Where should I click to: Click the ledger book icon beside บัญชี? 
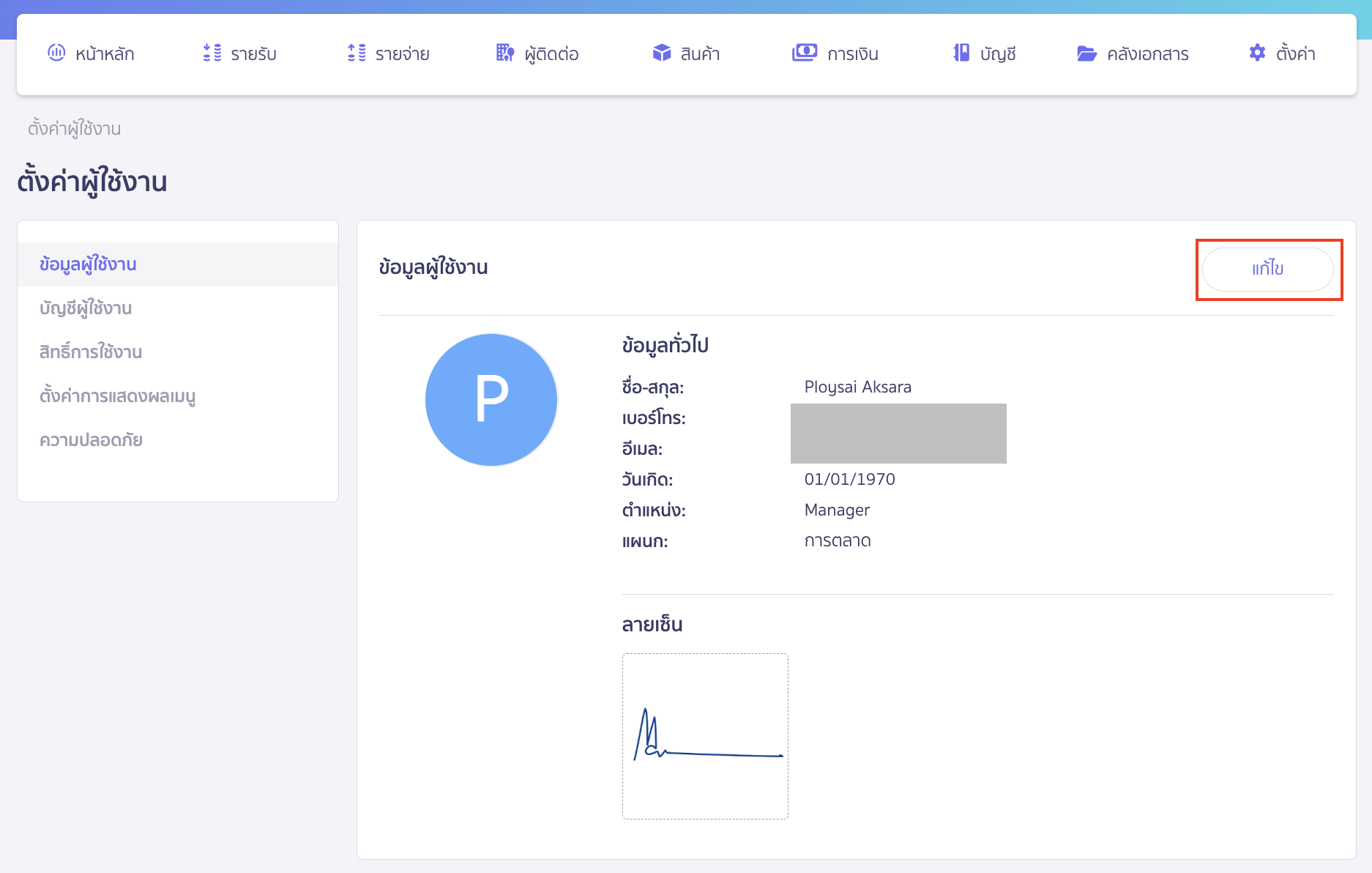point(961,53)
